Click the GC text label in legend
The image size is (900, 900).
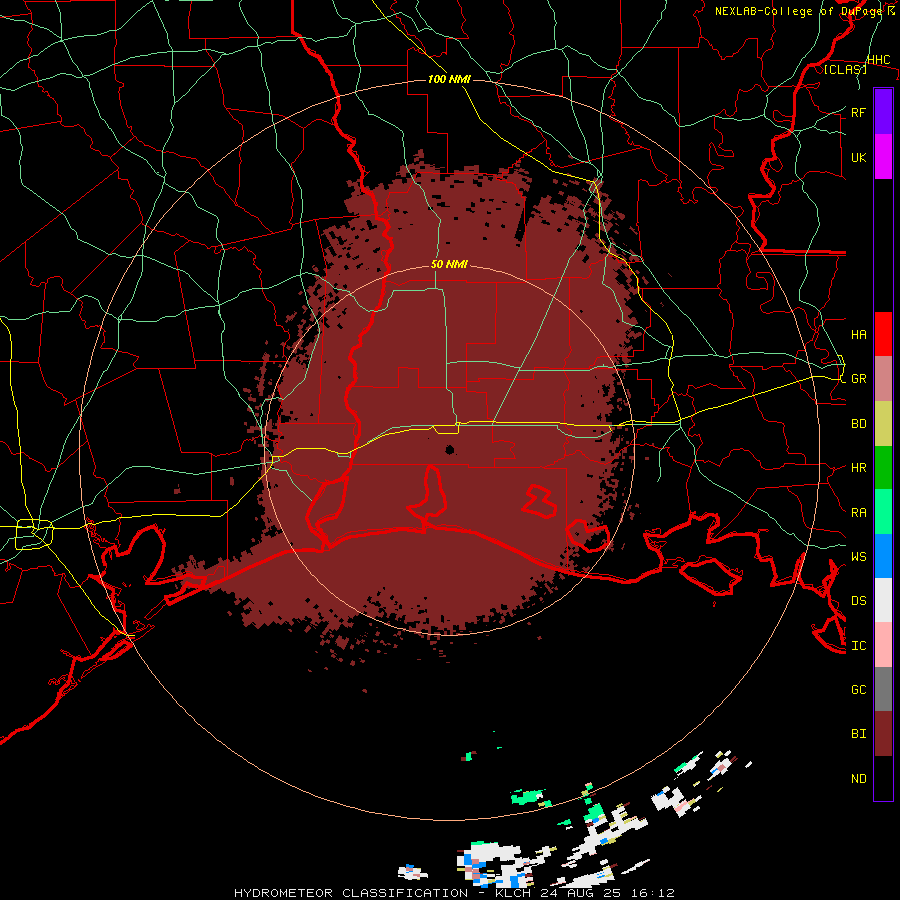[858, 690]
